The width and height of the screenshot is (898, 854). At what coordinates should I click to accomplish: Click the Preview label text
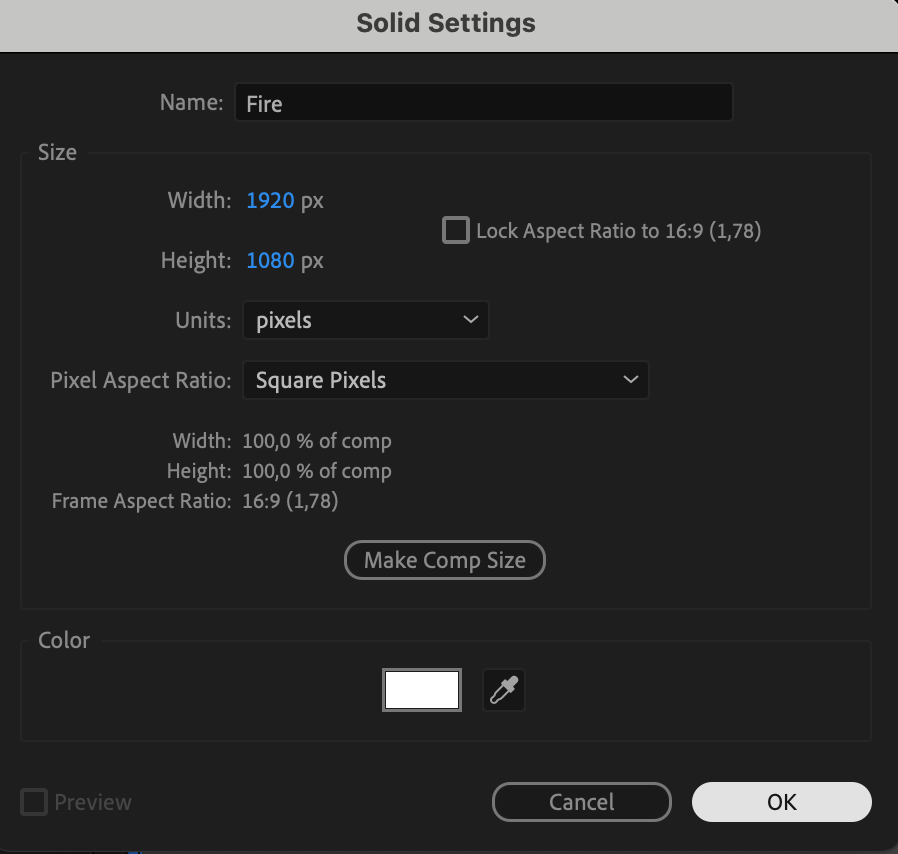pyautogui.click(x=93, y=802)
